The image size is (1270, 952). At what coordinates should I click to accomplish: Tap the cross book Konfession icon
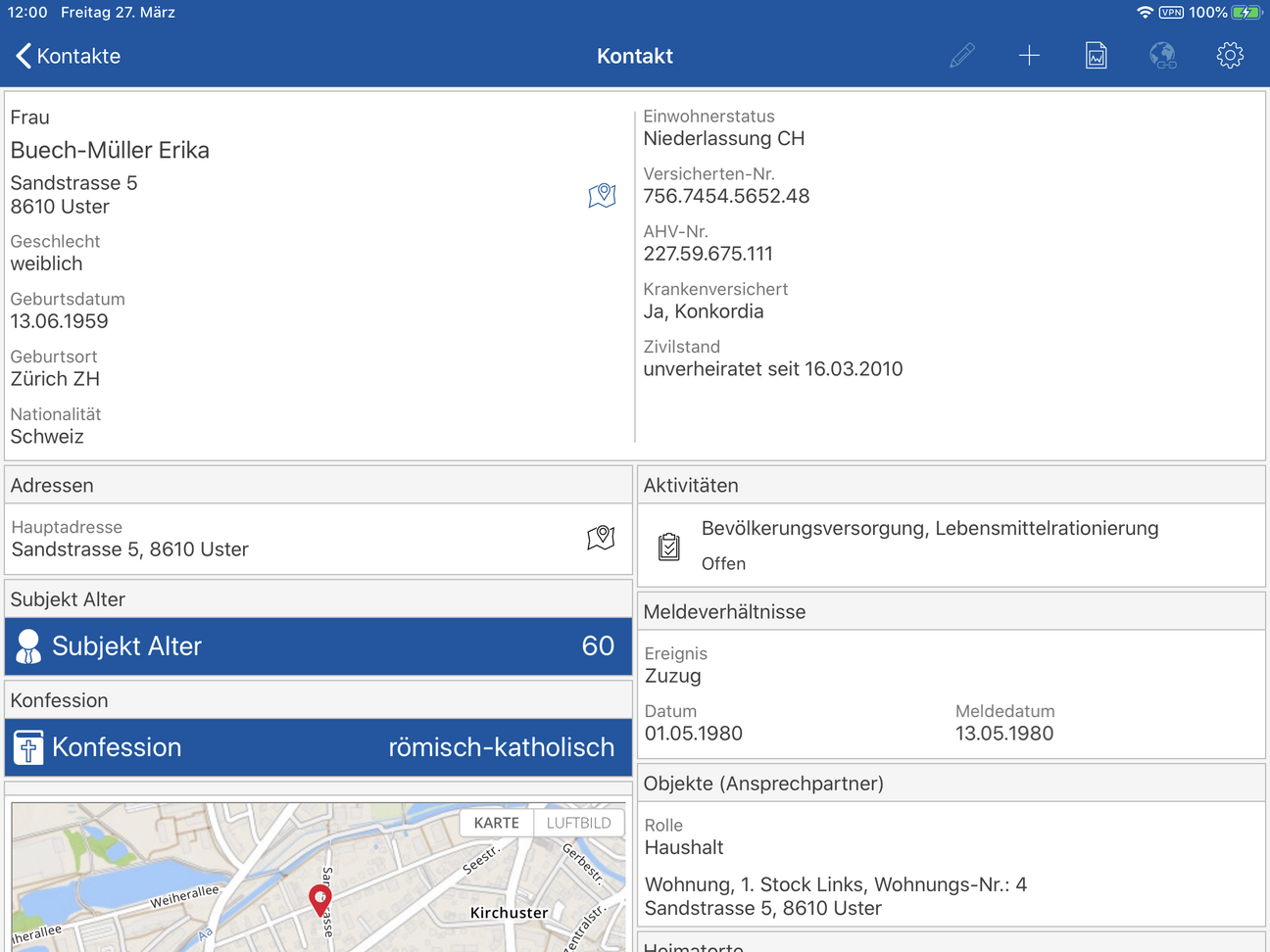[x=28, y=747]
